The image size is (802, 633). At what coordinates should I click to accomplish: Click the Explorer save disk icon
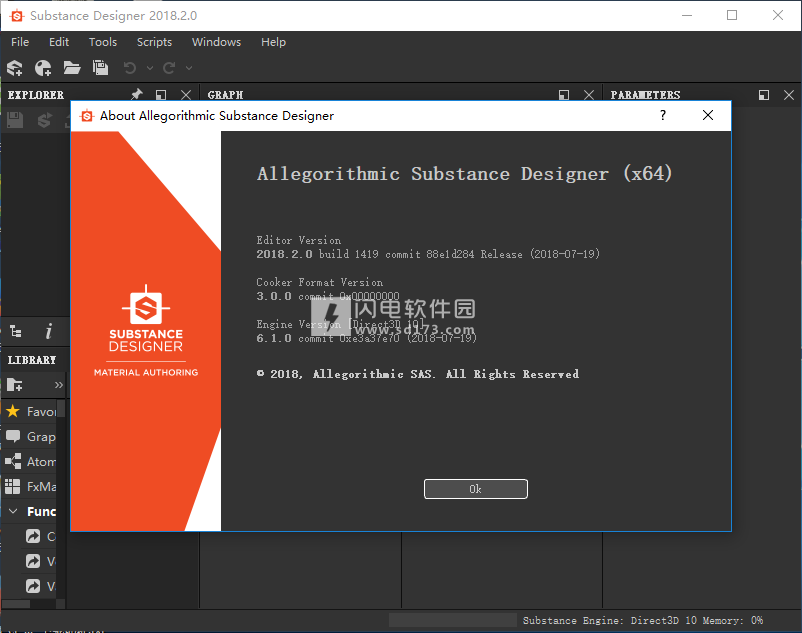[15, 120]
